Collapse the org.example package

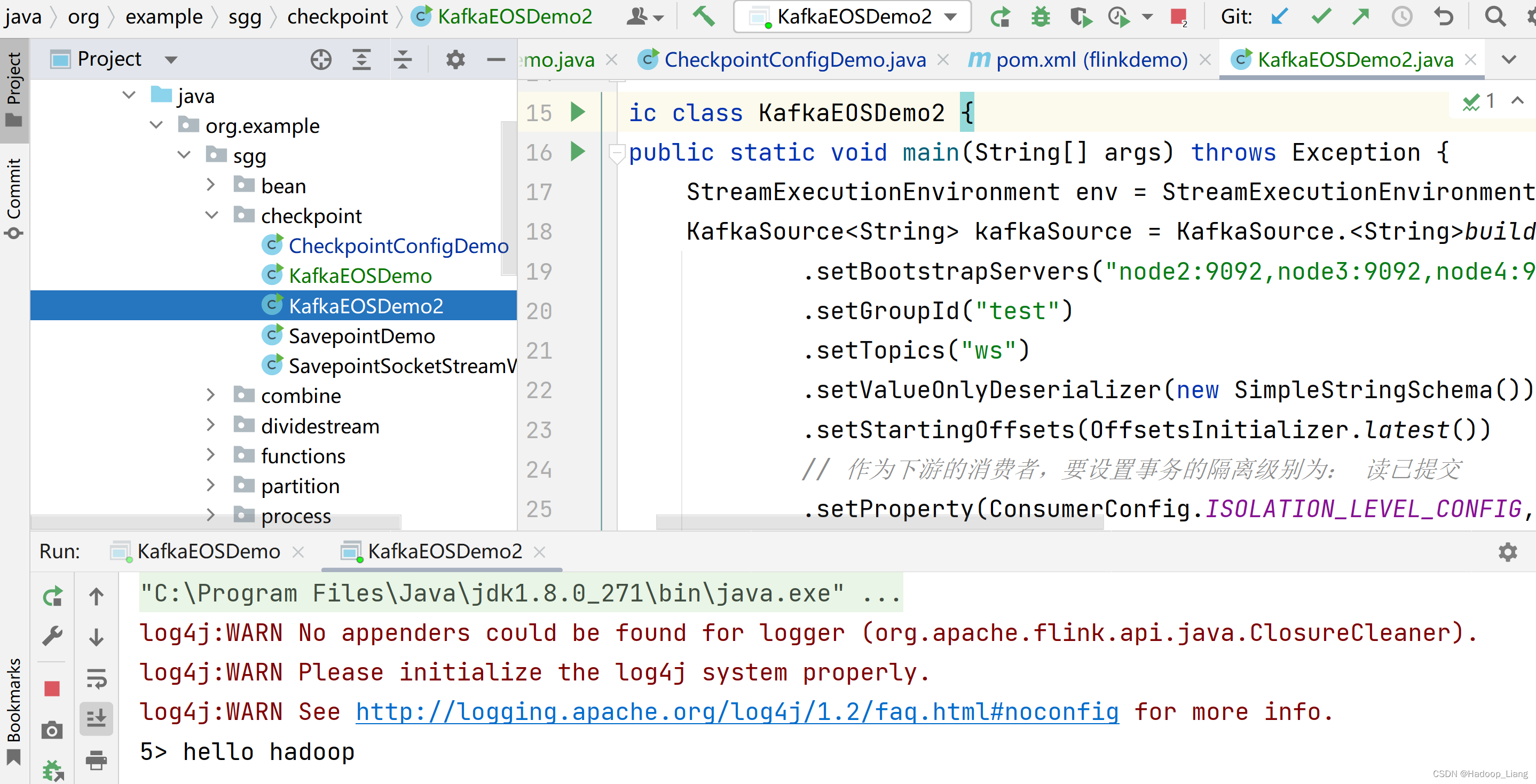coord(156,125)
